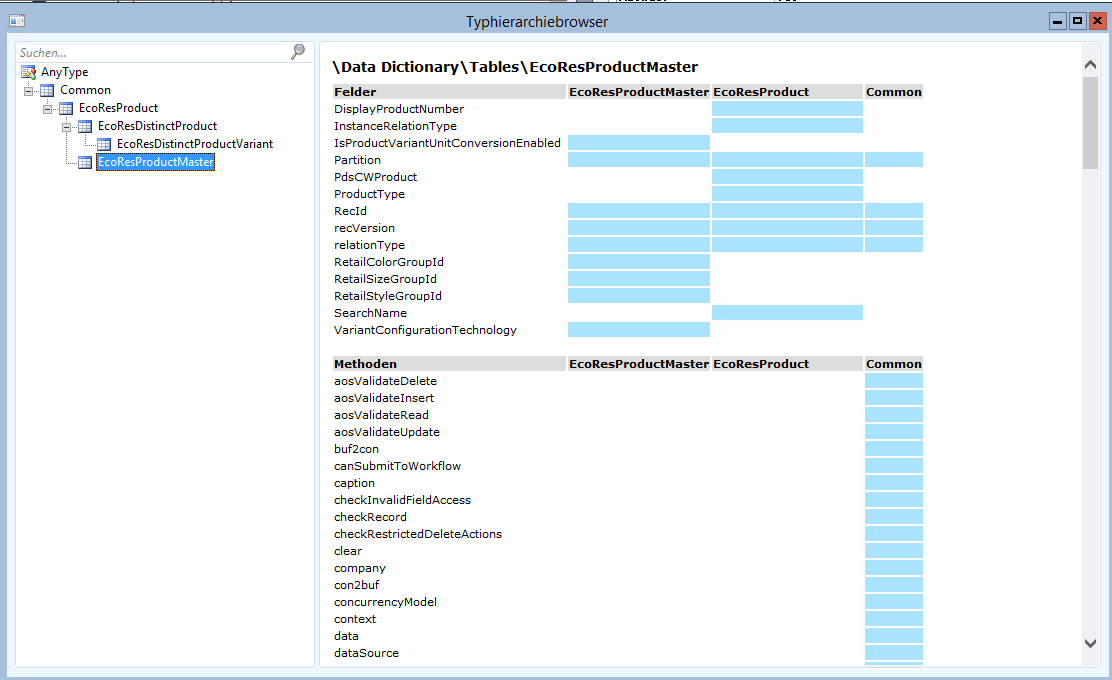Click the aosValidateRead method
The width and height of the screenshot is (1112, 680).
click(x=382, y=416)
